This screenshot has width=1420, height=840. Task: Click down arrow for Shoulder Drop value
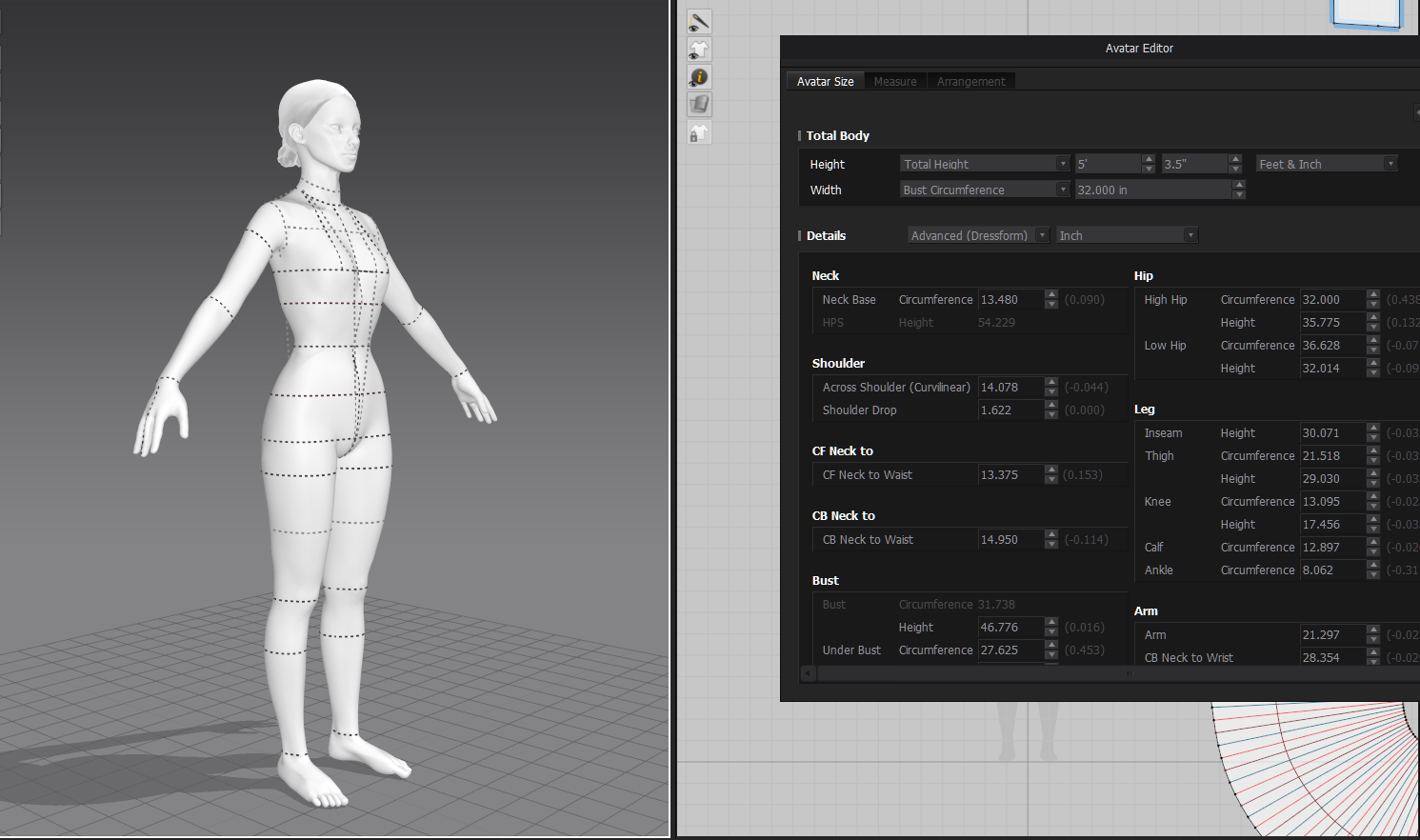(1051, 415)
